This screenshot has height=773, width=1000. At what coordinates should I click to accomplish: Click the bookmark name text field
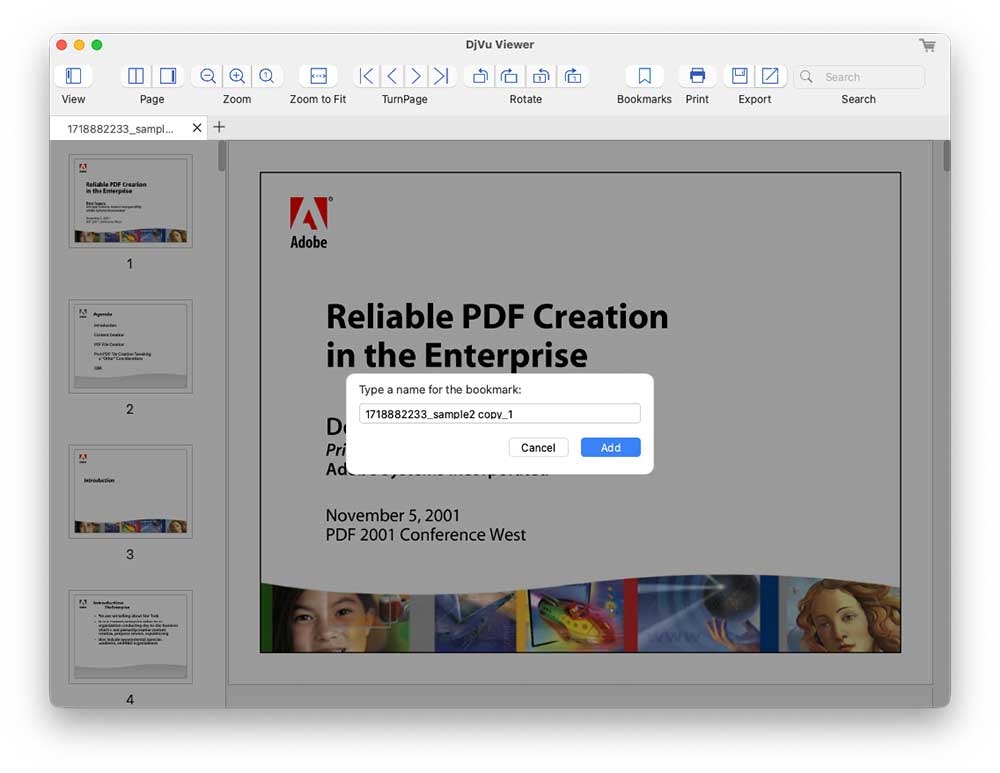tap(499, 413)
